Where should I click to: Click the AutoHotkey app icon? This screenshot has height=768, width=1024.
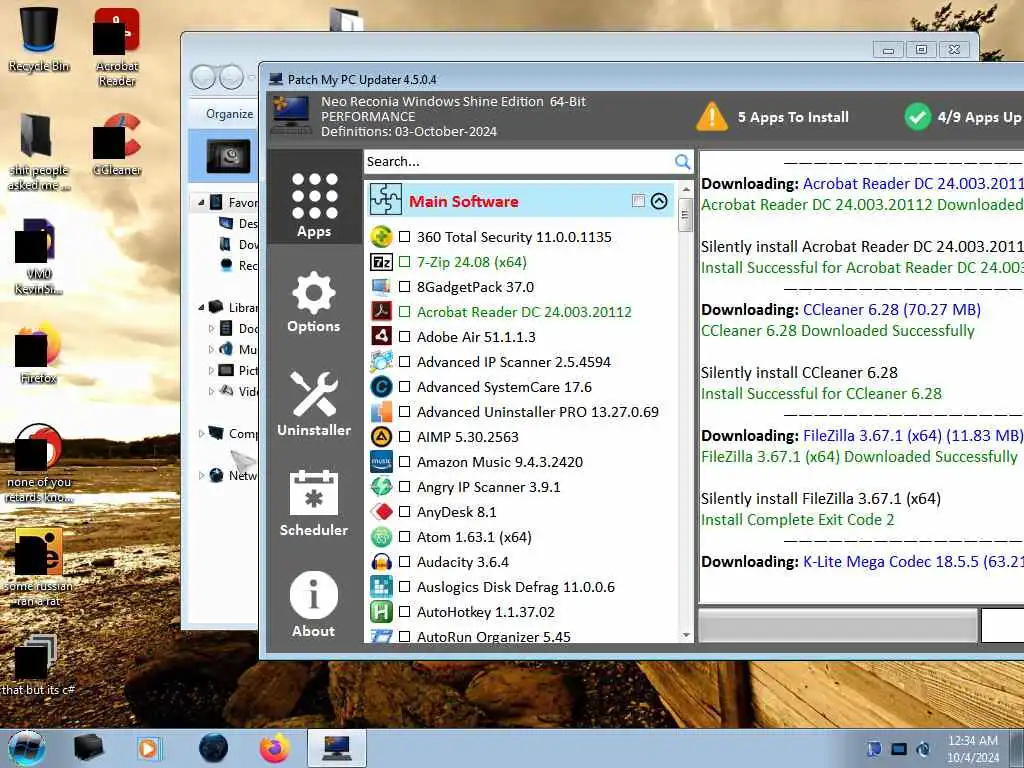381,612
